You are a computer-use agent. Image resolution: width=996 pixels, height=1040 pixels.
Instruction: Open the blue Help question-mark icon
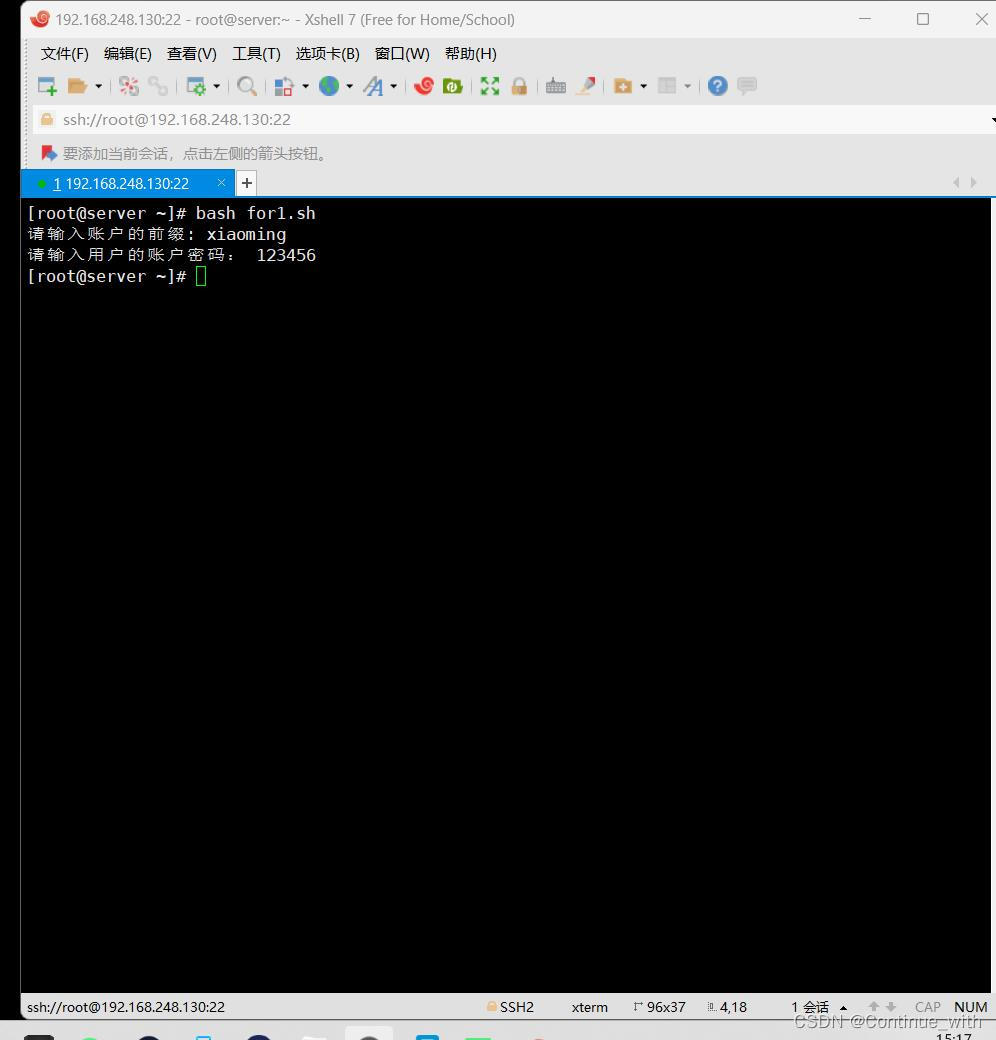(717, 86)
